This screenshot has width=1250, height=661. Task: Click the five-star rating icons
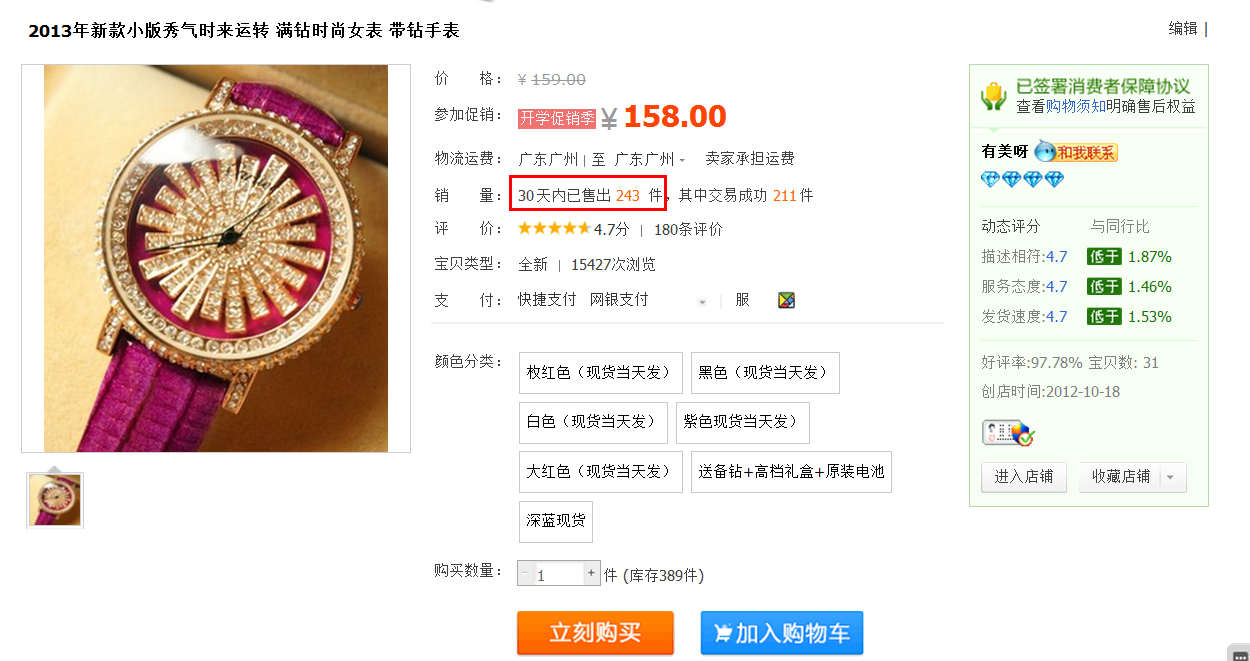(553, 229)
